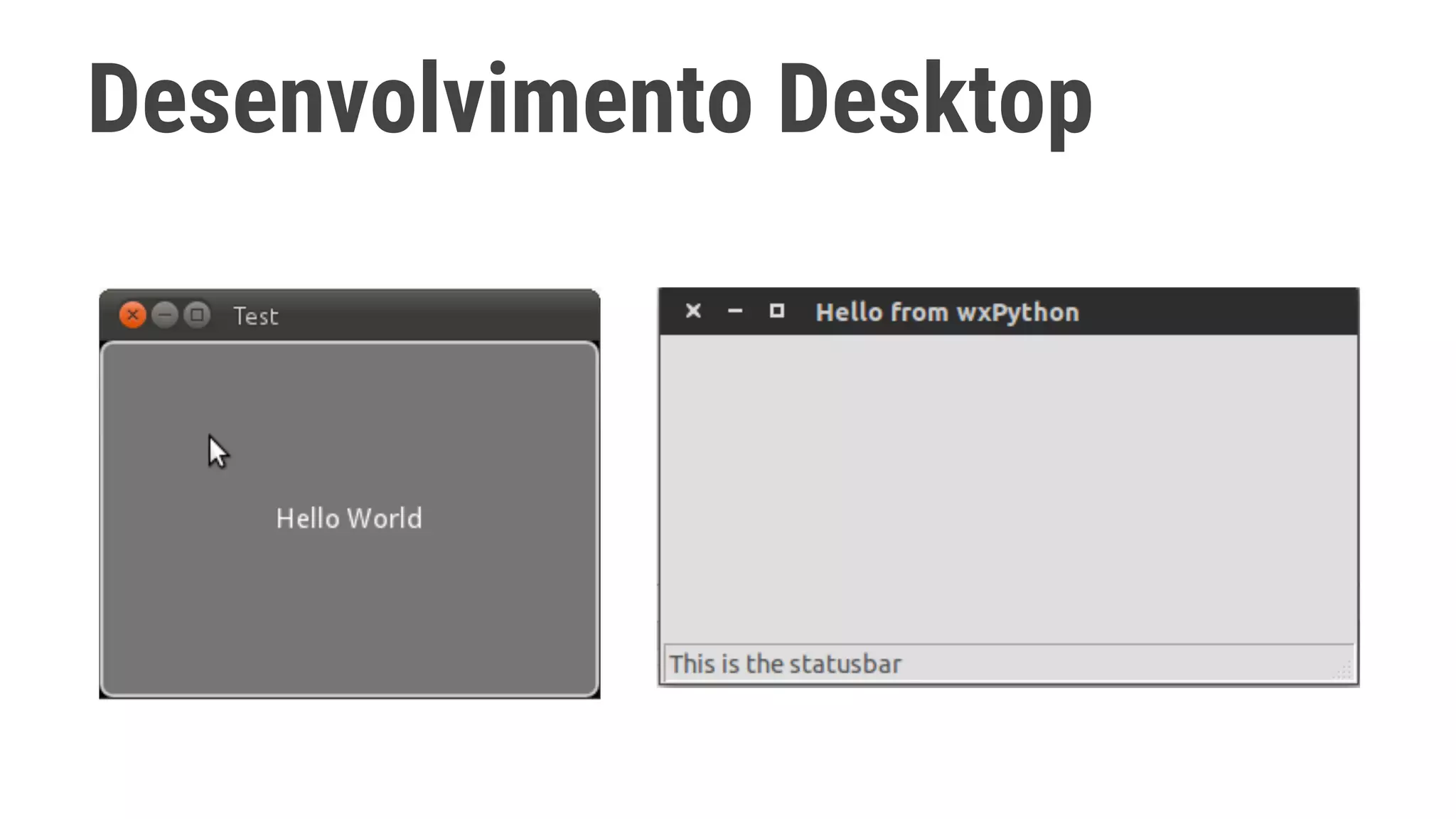The image size is (1456, 819).
Task: Maximize the Hello from wxPython window
Action: 777,311
